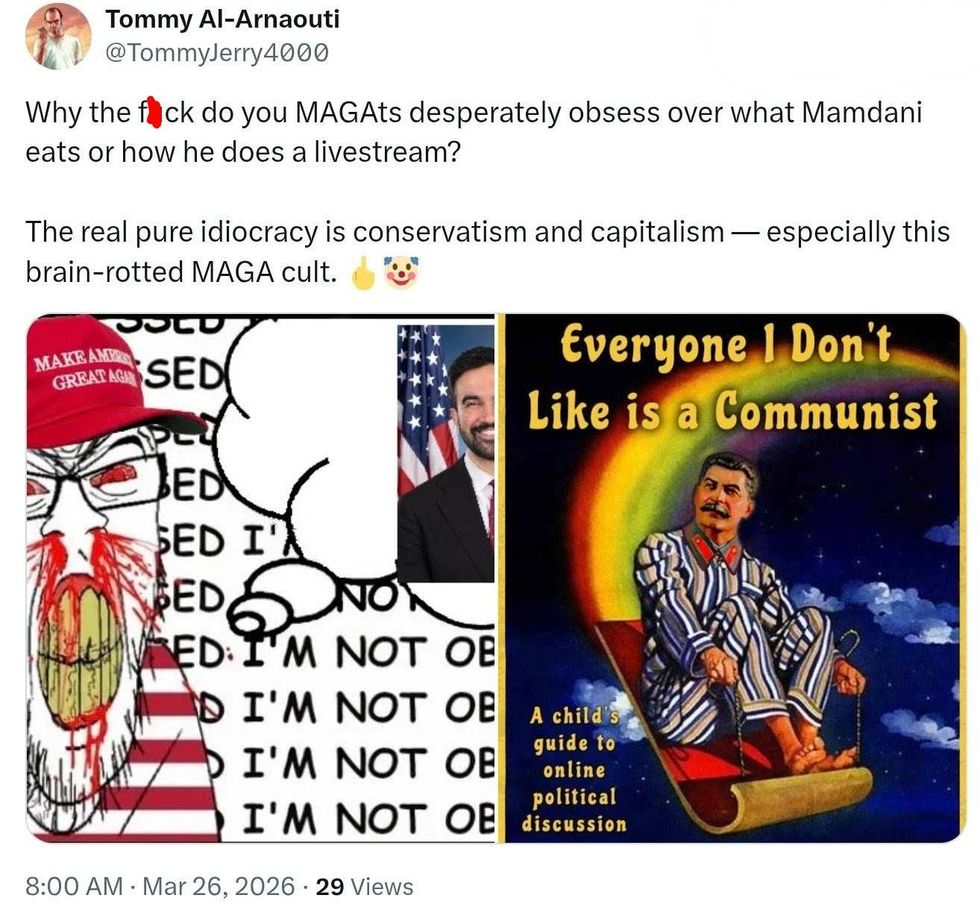This screenshot has height=907, width=980.
Task: Click the display name Tommy Al-Arnaouti
Action: coord(222,19)
